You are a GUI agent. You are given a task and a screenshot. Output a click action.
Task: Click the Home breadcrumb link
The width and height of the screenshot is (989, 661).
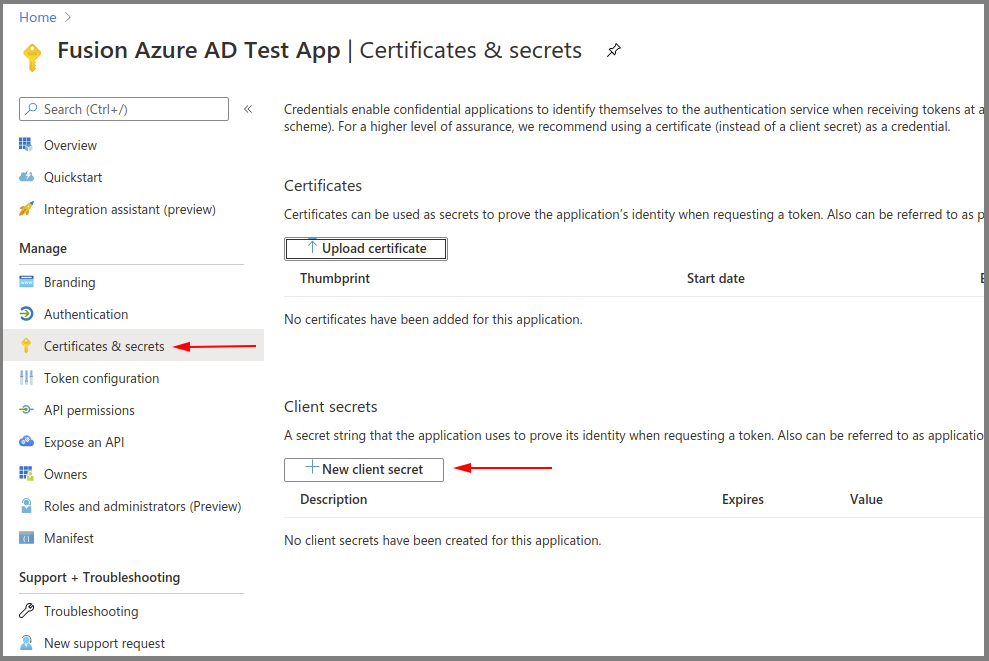(38, 17)
